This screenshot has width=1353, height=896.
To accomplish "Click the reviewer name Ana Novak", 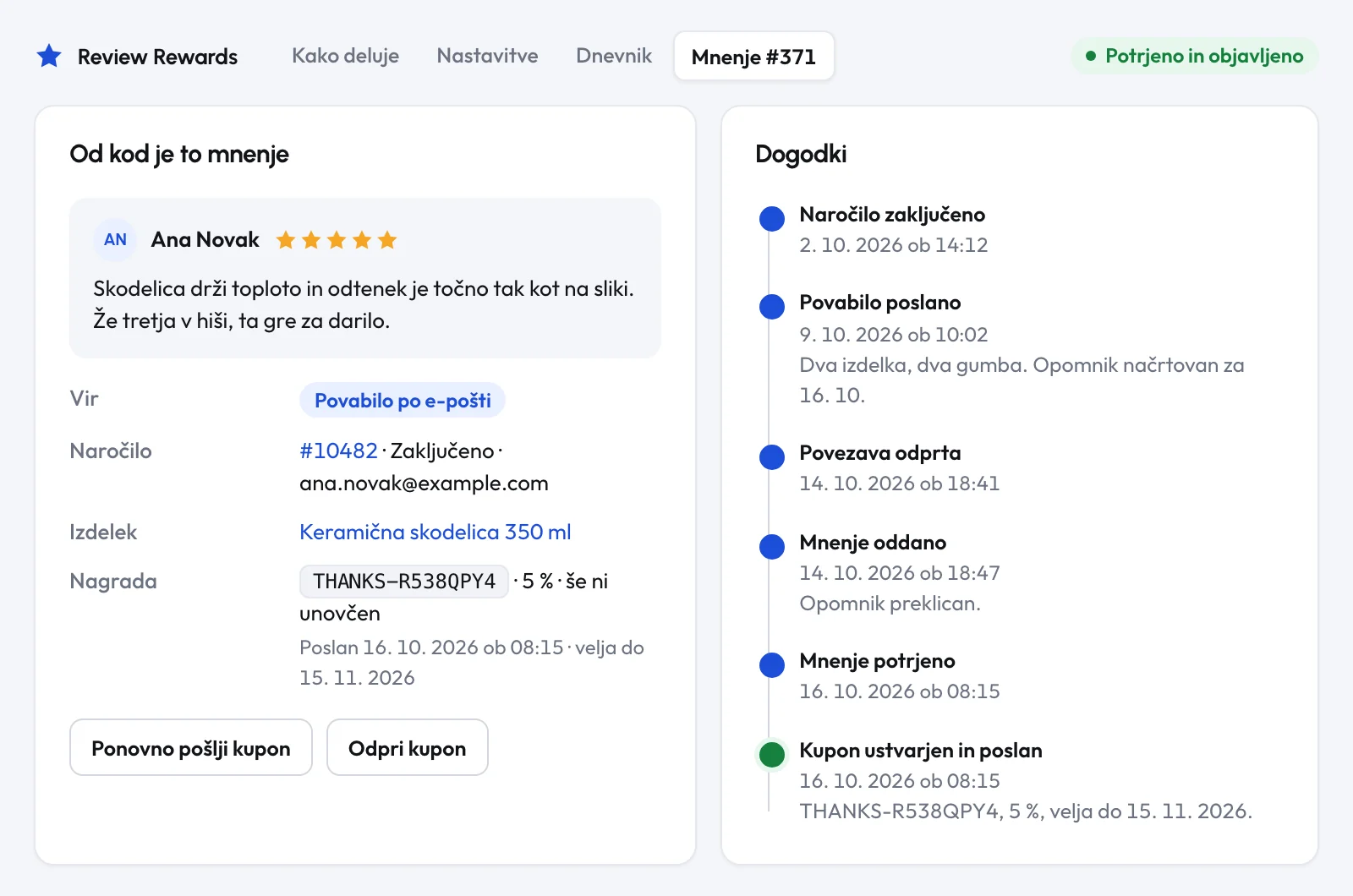I will point(205,240).
